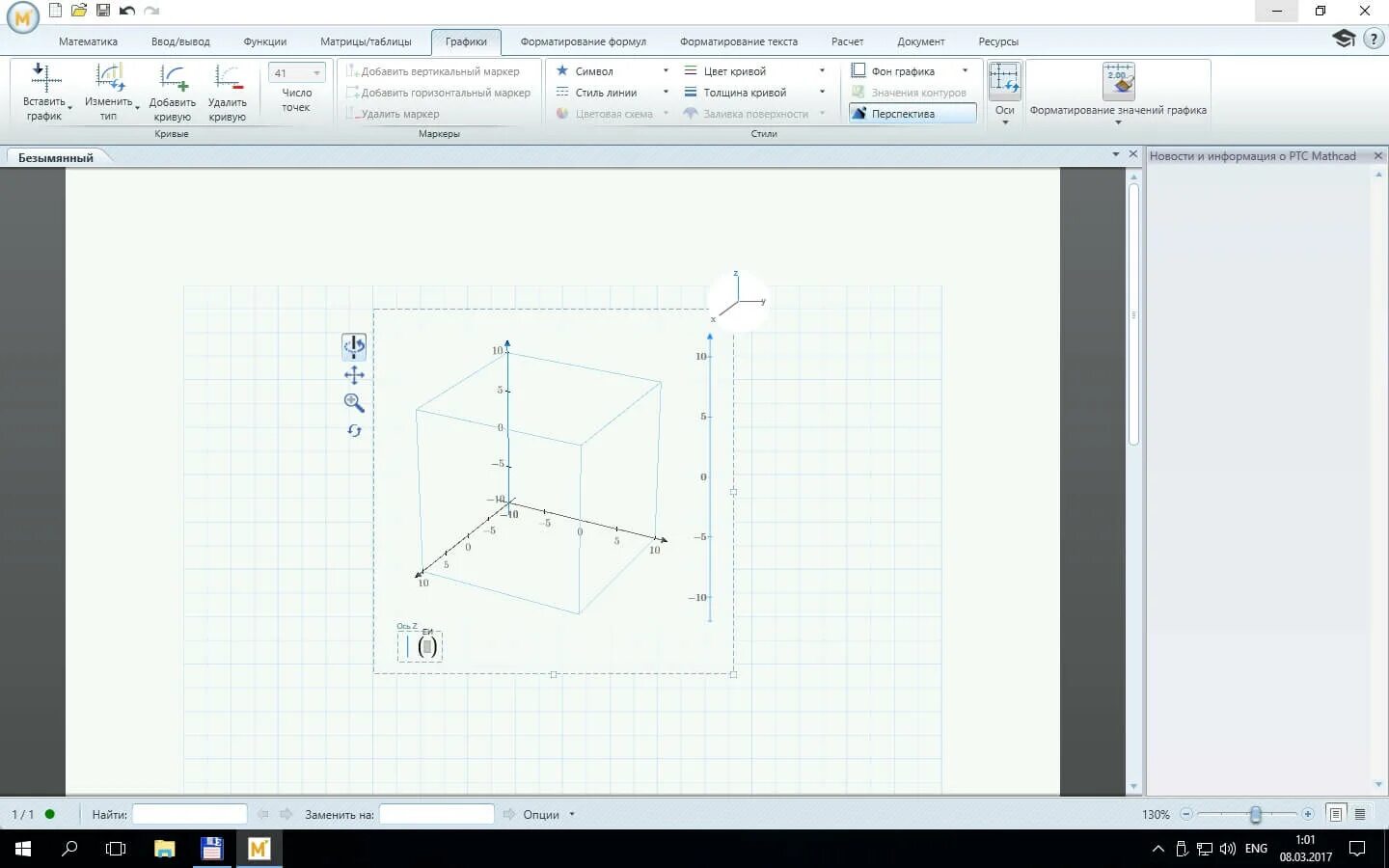Click the Стиль линии icon
Screen dimensions: 1389x868
[x=562, y=93]
